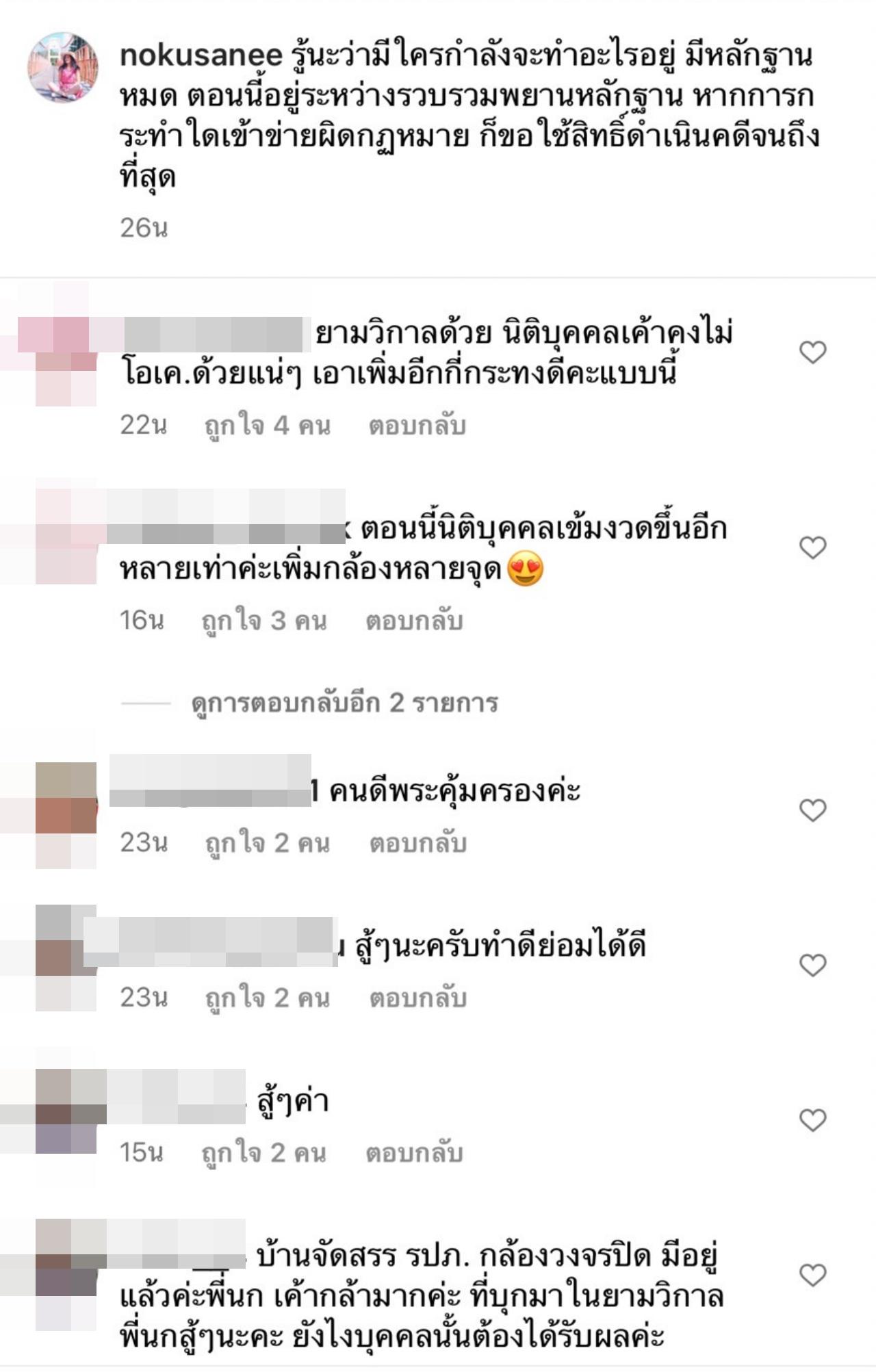This screenshot has width=876, height=1372.
Task: Reply to the คนดีพระคุ้มครองค่ะ comment
Action: (x=418, y=843)
